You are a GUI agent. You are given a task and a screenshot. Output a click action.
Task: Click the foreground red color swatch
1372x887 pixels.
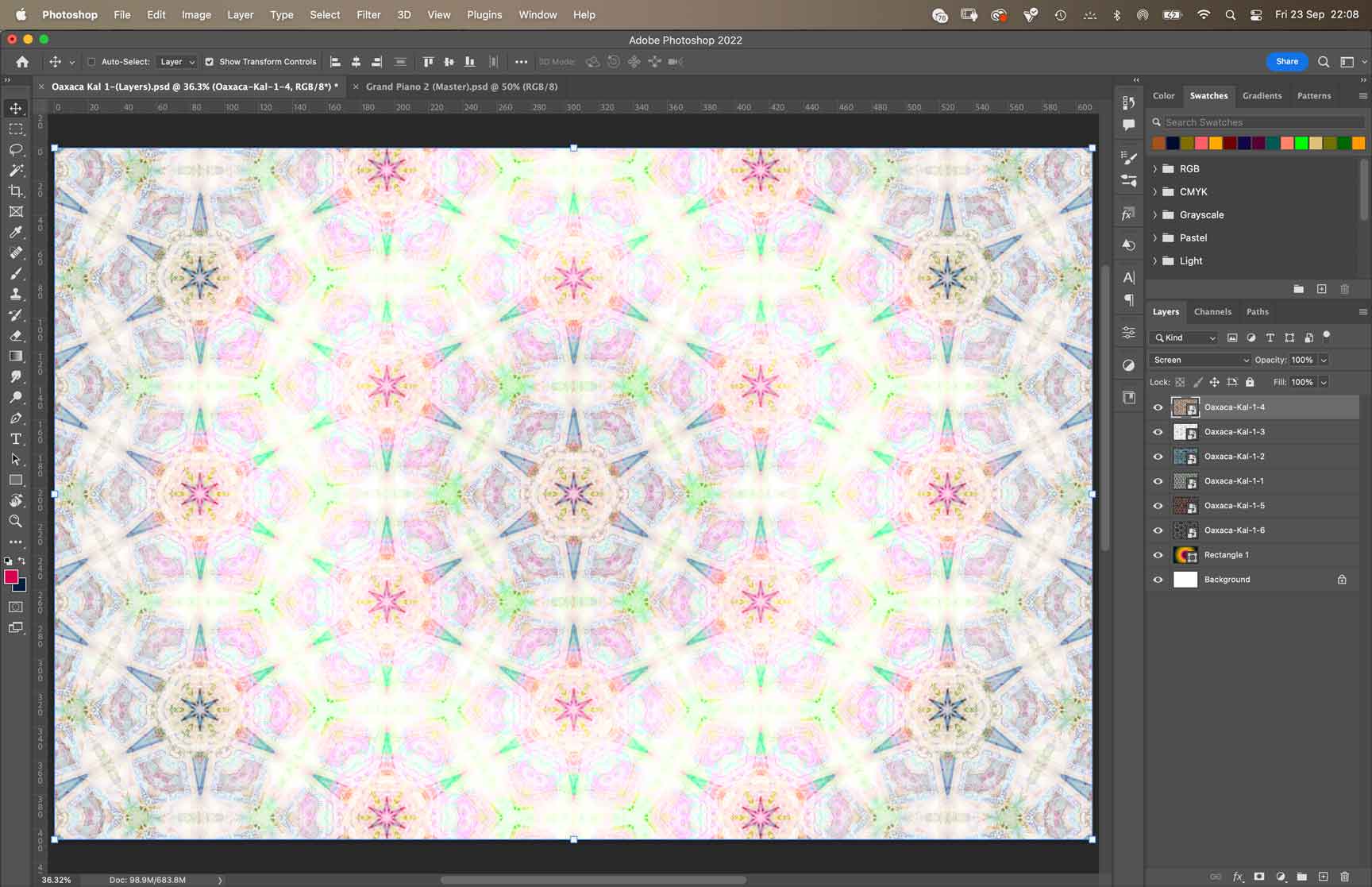coord(11,577)
